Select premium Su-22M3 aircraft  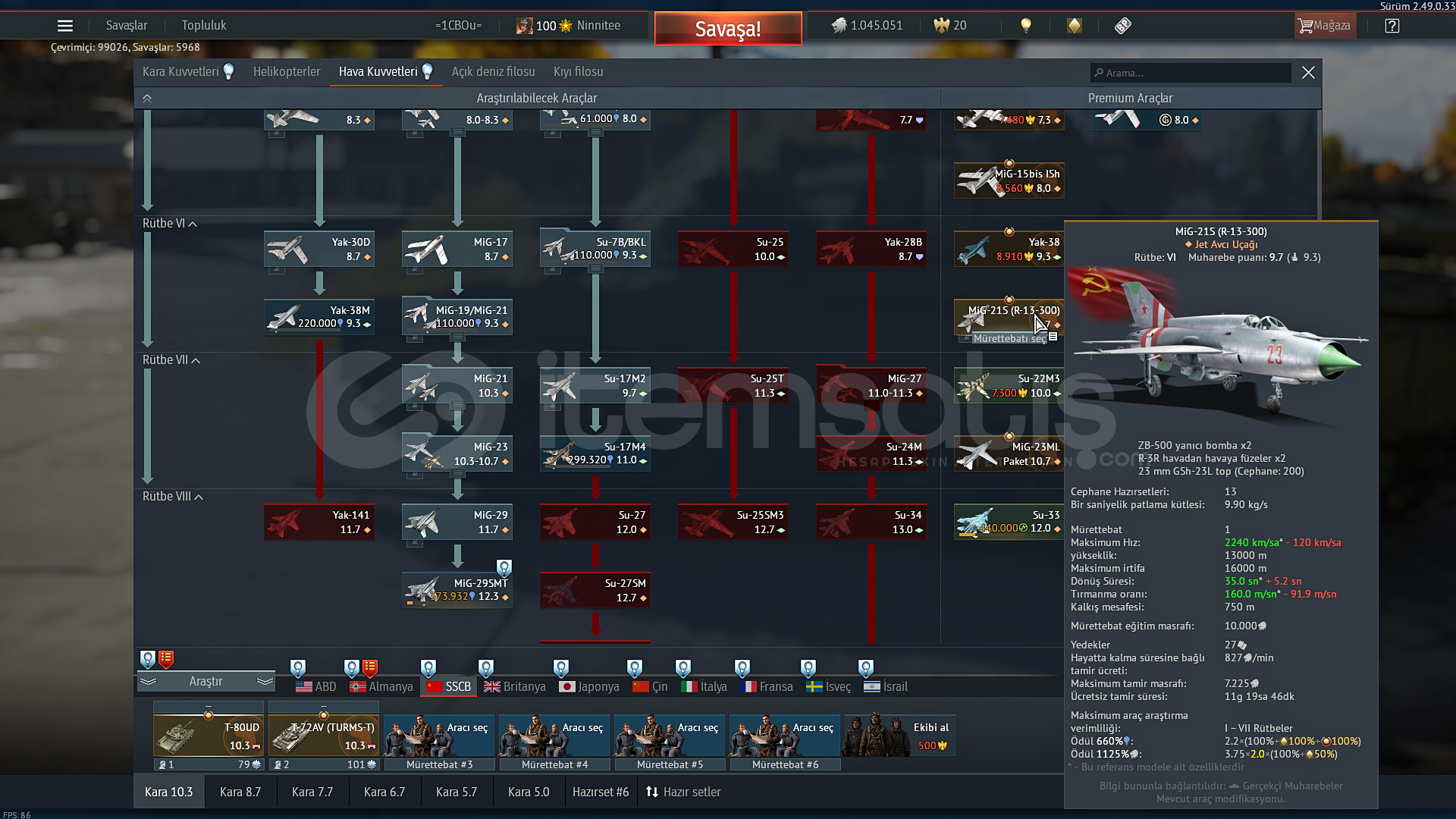tap(1009, 386)
